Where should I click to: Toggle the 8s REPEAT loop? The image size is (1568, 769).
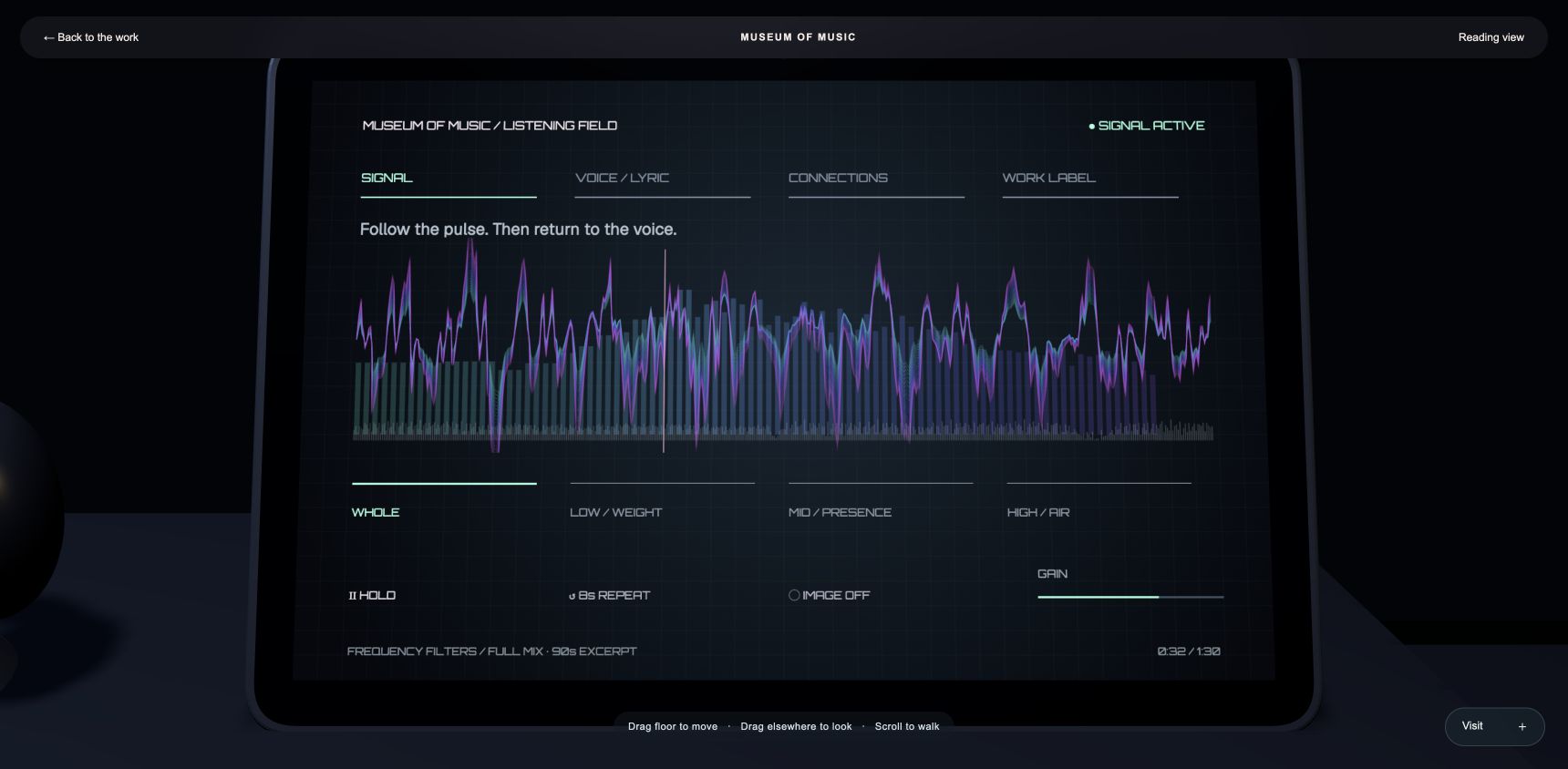(x=609, y=595)
